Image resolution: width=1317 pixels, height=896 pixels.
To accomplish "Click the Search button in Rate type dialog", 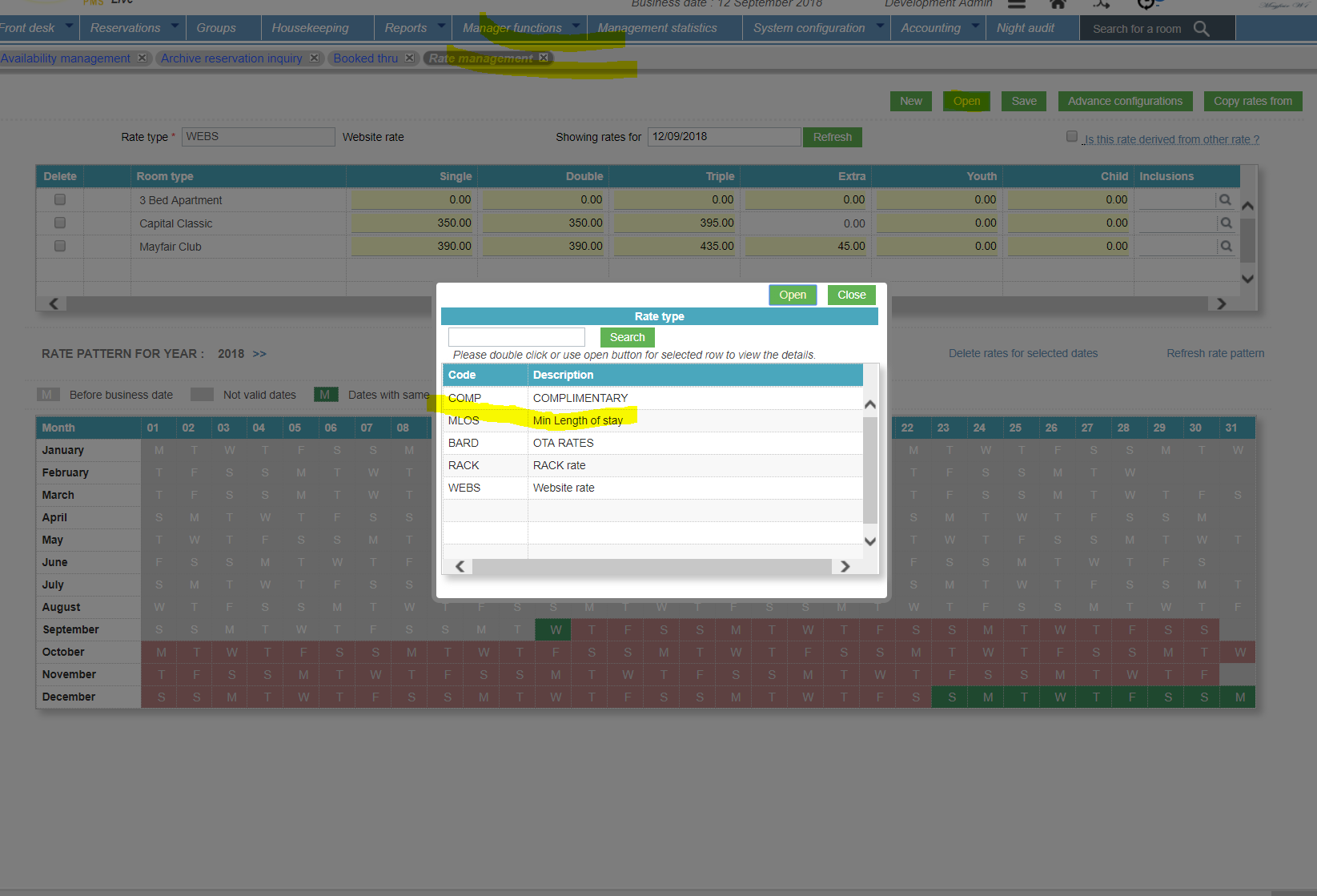I will 628,337.
